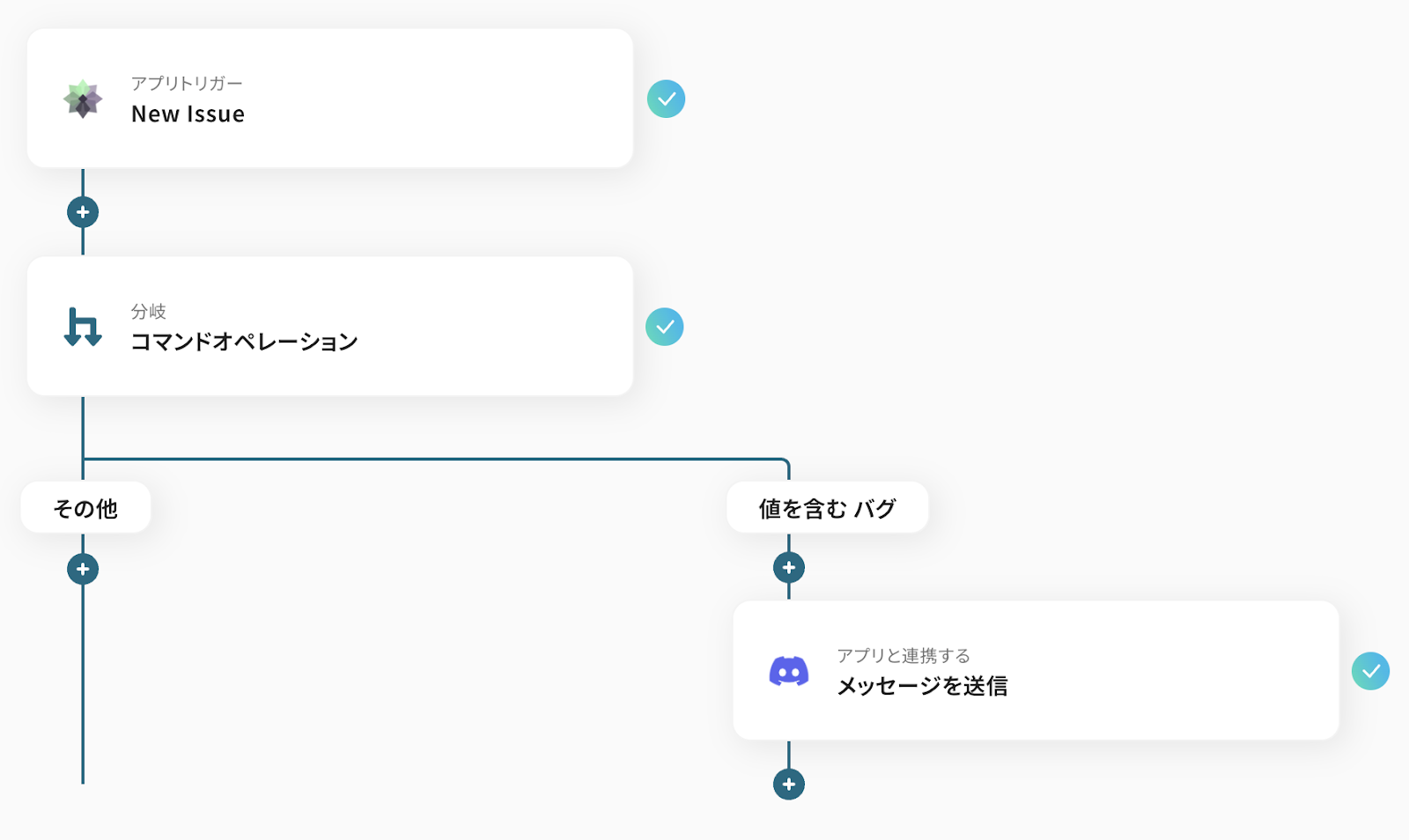This screenshot has height=840, width=1409.
Task: Click the checkmark beside コマンドオペレーション step
Action: click(x=665, y=327)
